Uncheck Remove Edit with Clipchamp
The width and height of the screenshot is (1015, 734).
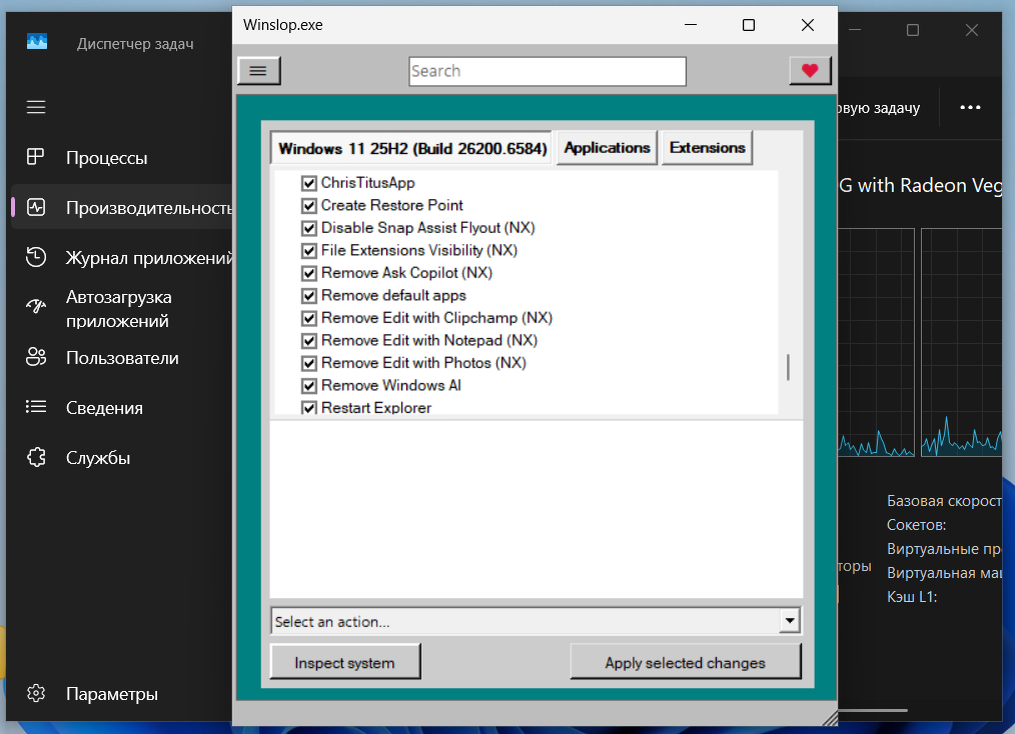pos(309,318)
